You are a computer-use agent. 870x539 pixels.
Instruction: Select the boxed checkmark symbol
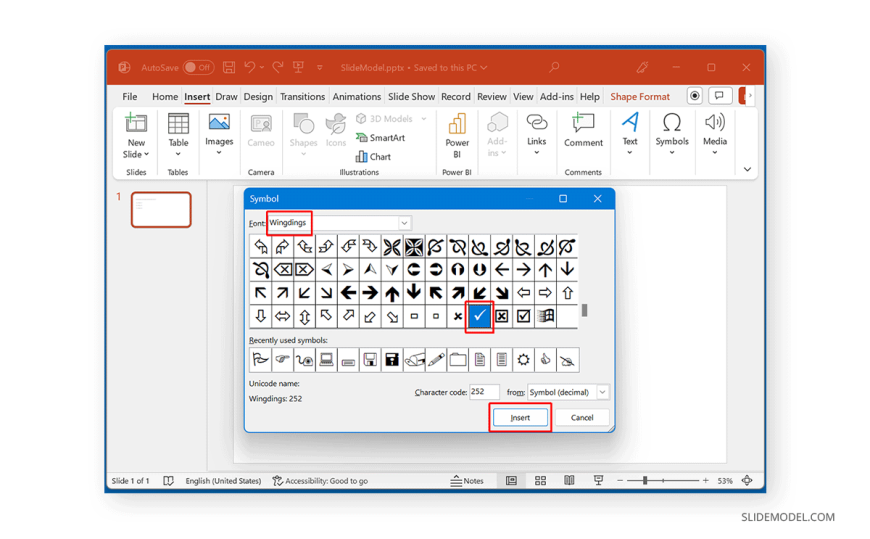click(x=523, y=316)
